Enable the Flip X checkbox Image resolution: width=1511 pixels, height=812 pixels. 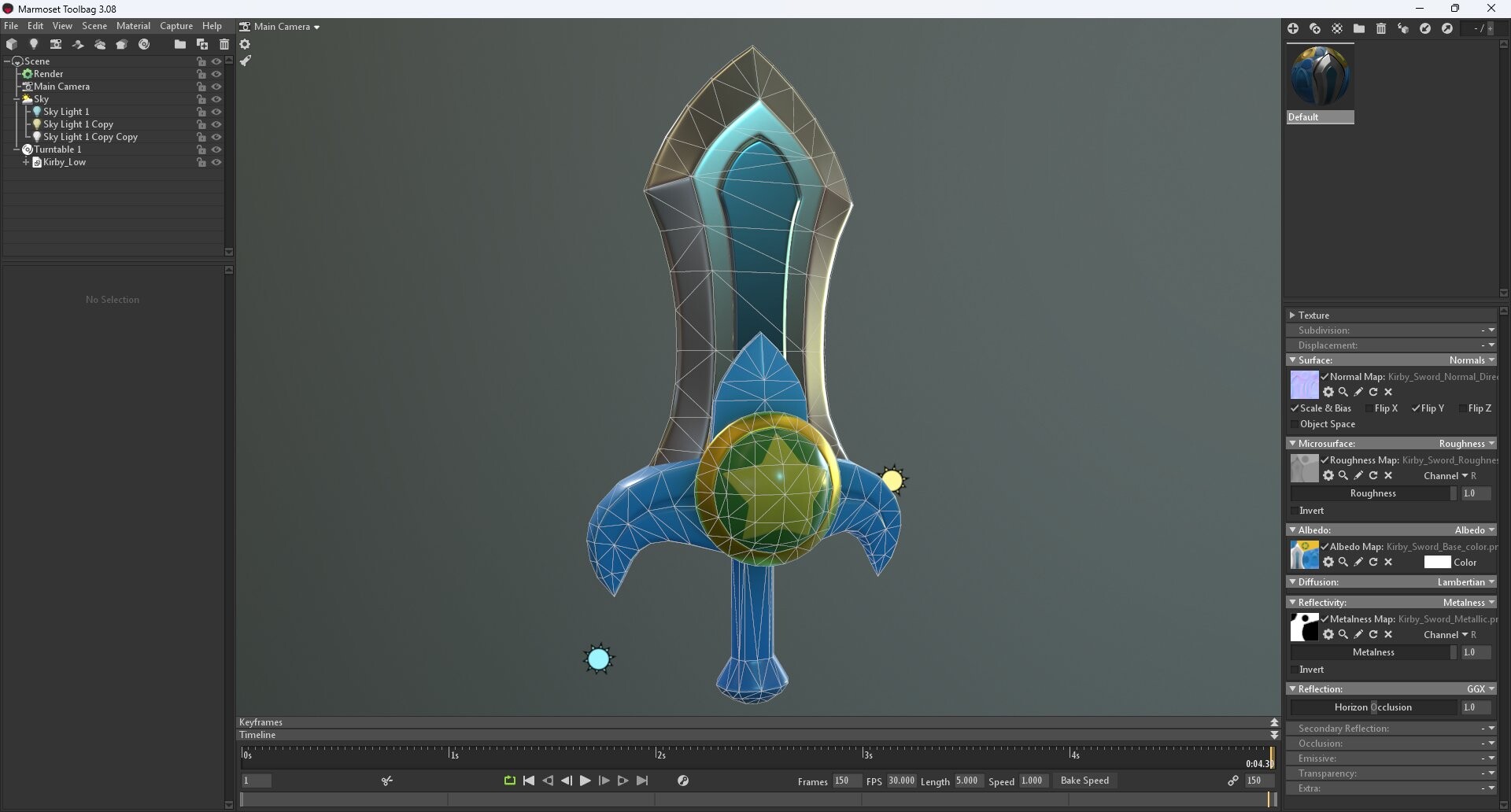pyautogui.click(x=1369, y=408)
